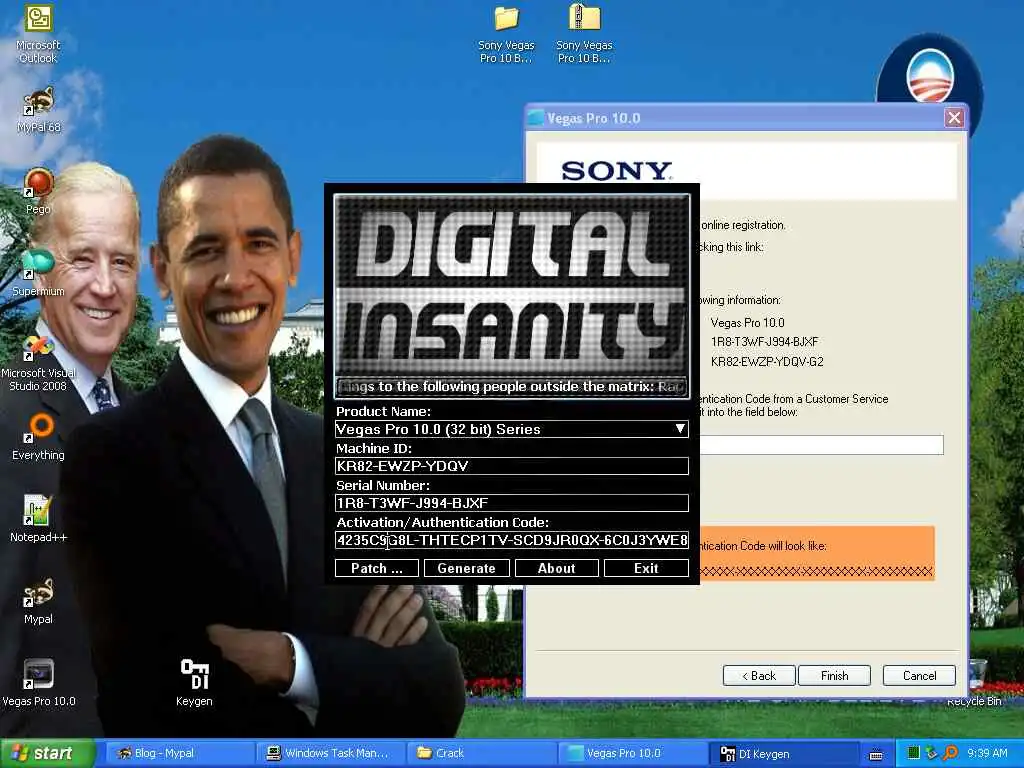This screenshot has width=1024, height=768.
Task: Click the Patch button in keygen
Action: click(x=377, y=568)
